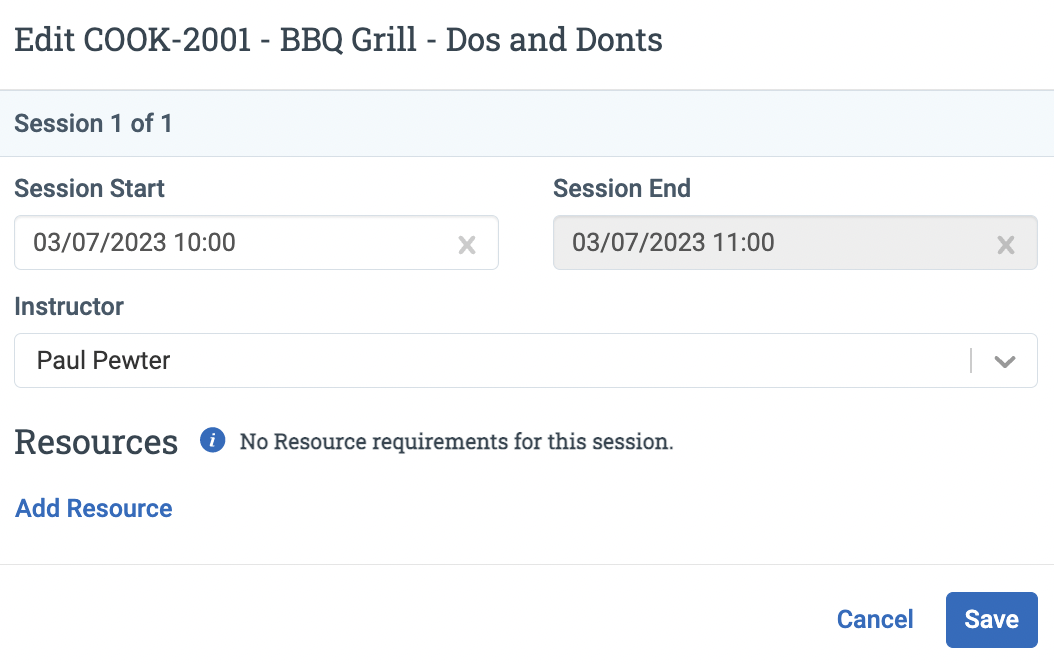Click the Add Resource link
The image size is (1054, 664).
click(93, 508)
